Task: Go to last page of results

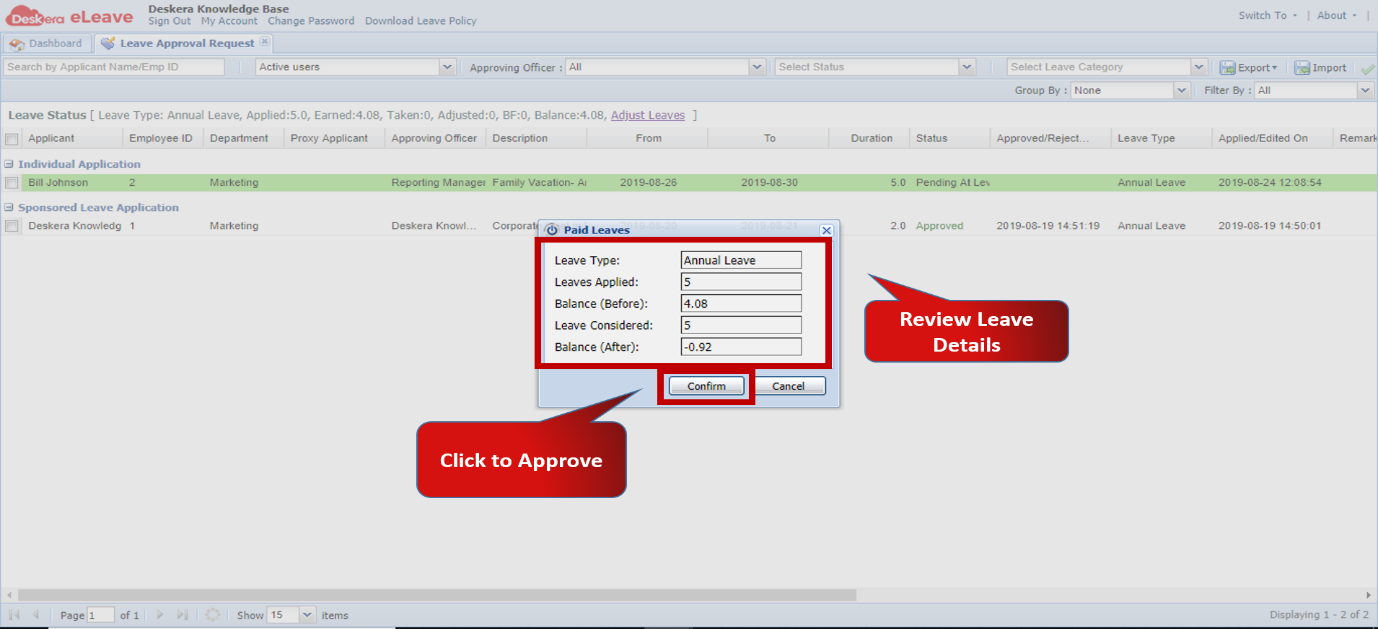Action: click(182, 615)
